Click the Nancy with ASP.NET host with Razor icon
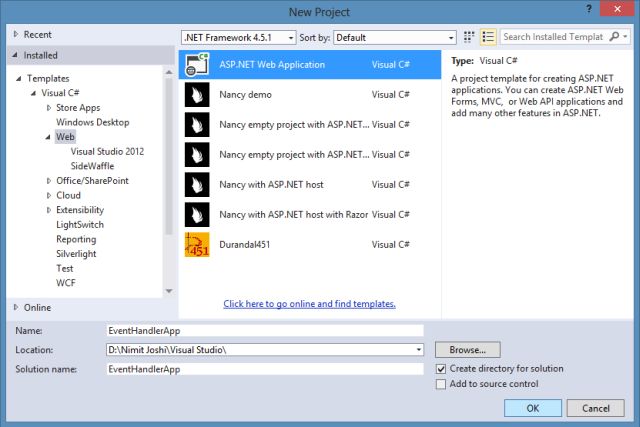This screenshot has height=427, width=640. [197, 215]
